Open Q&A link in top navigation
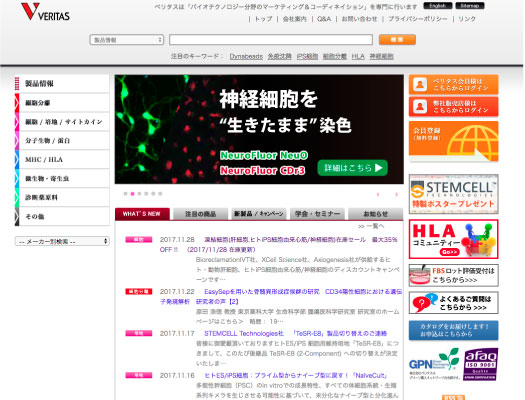Screen dimensions: 525x400 click(324, 19)
